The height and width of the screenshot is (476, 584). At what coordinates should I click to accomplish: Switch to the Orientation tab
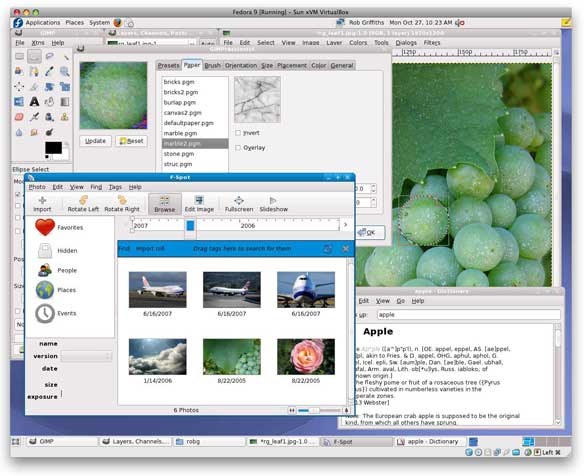coord(241,66)
